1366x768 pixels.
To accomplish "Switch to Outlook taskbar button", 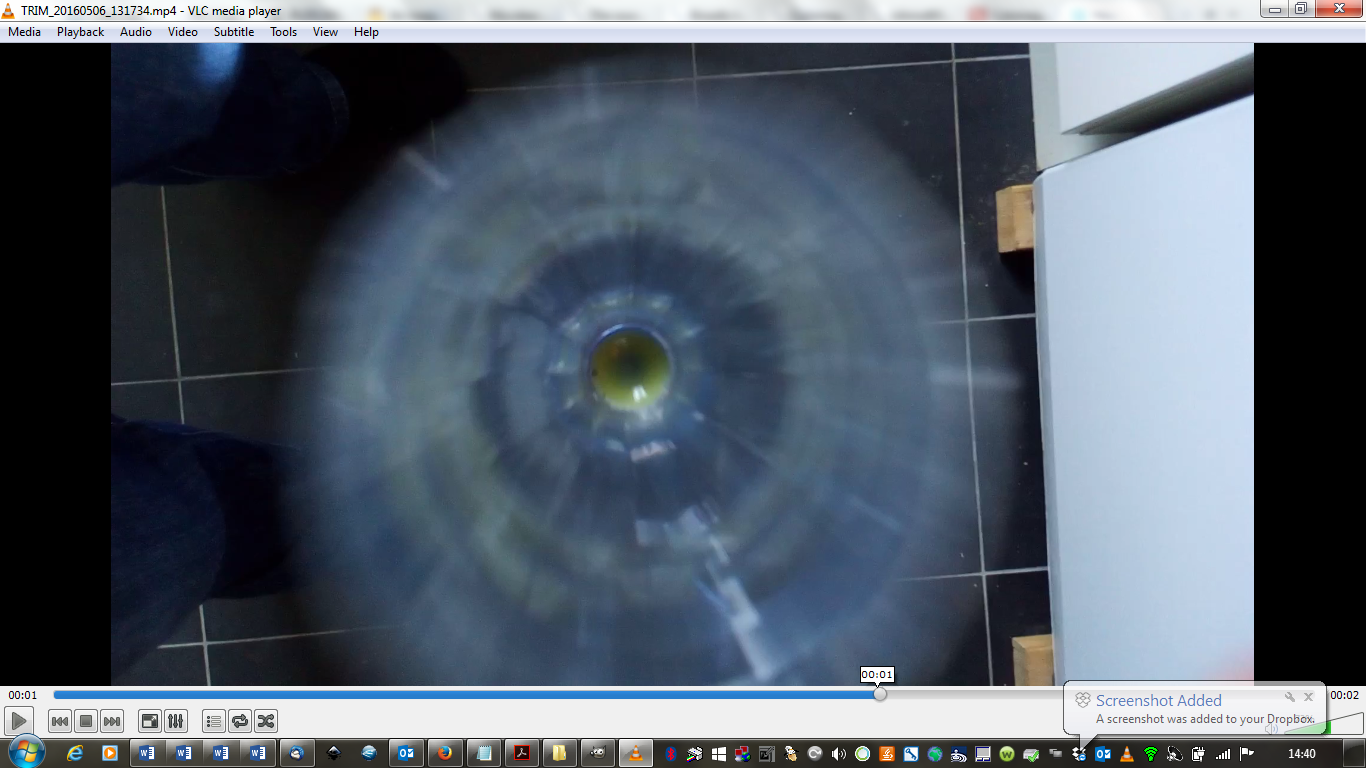I will (406, 752).
